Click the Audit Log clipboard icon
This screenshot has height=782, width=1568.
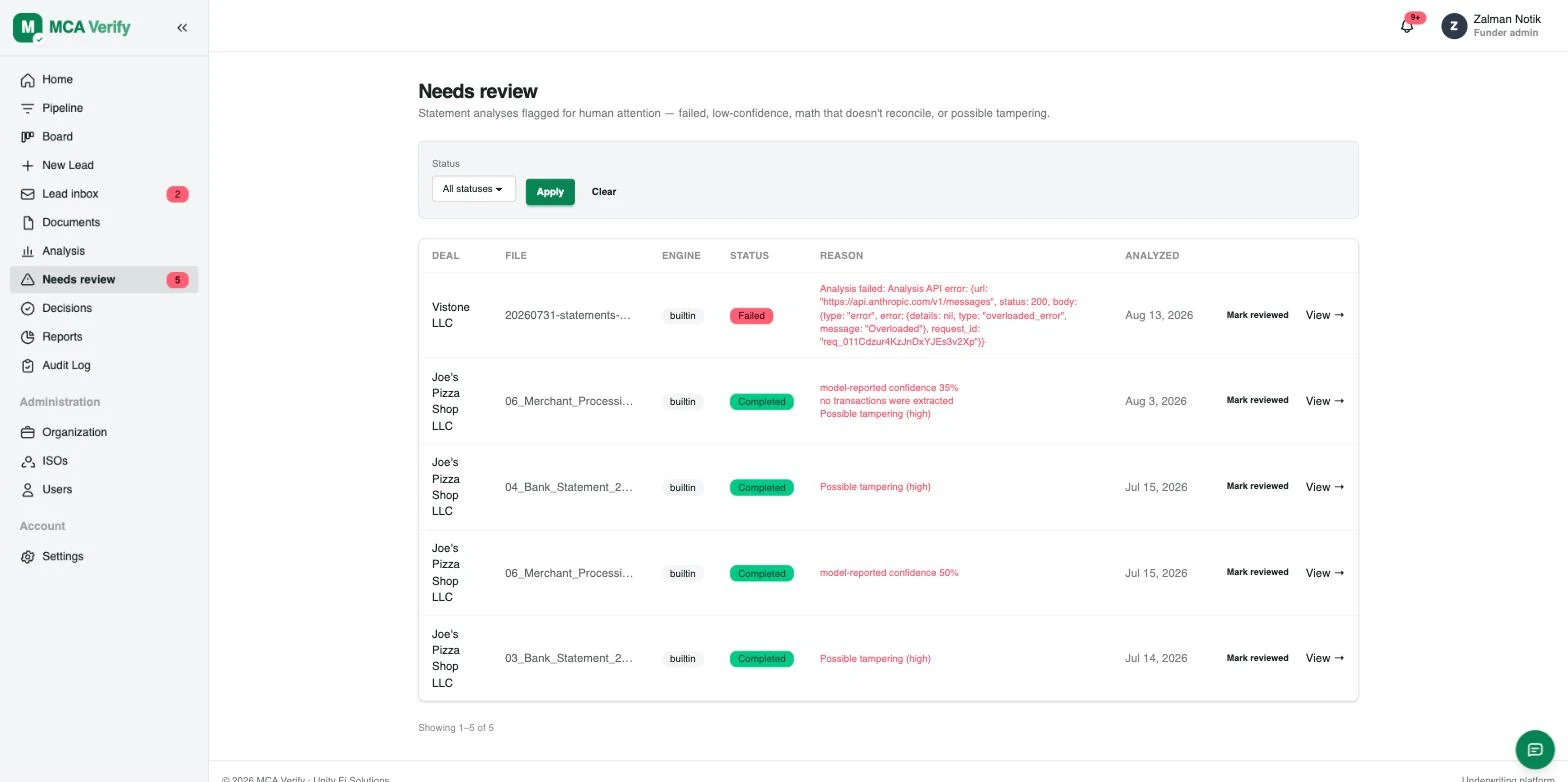click(28, 365)
